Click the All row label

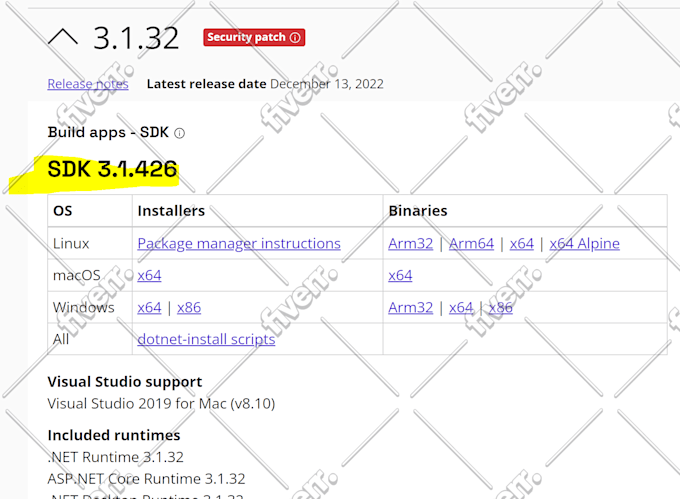(x=61, y=339)
